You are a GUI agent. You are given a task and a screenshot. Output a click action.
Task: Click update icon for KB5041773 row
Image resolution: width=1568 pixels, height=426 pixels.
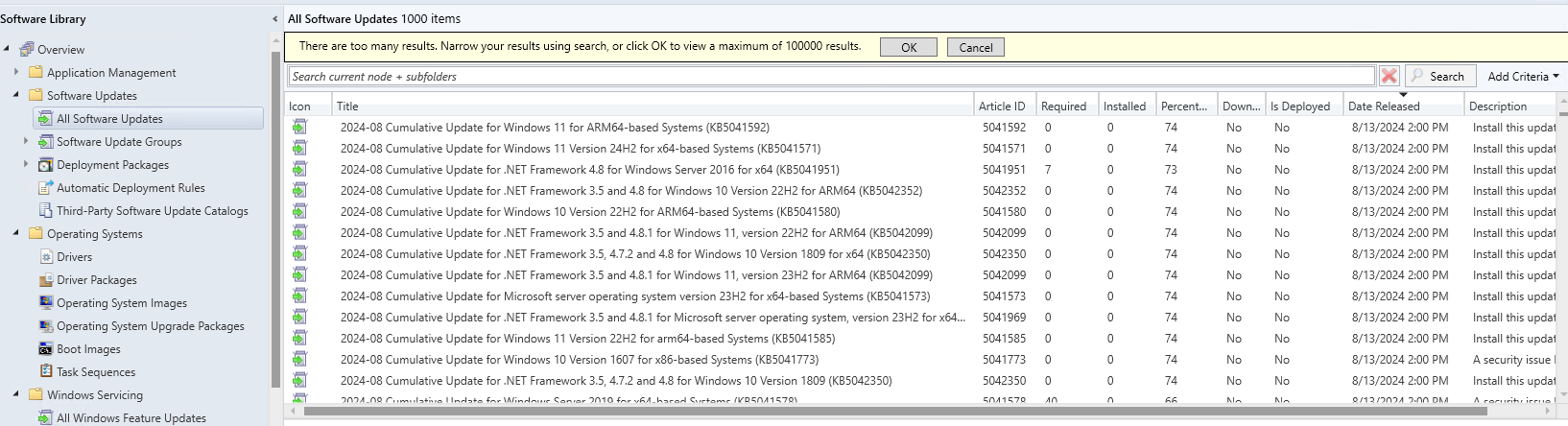click(x=300, y=359)
